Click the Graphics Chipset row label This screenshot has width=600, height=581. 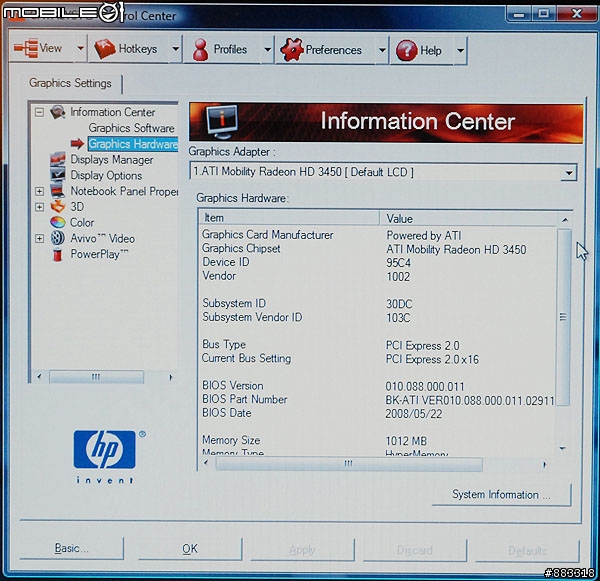241,248
